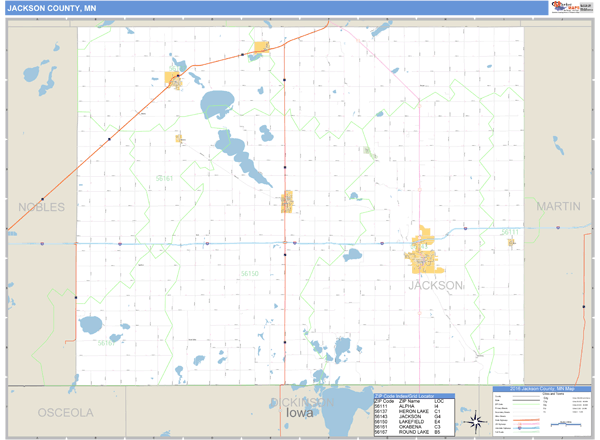The width and height of the screenshot is (600, 440).
Task: Click the Jackson County MN Map legend title
Action: [x=542, y=388]
